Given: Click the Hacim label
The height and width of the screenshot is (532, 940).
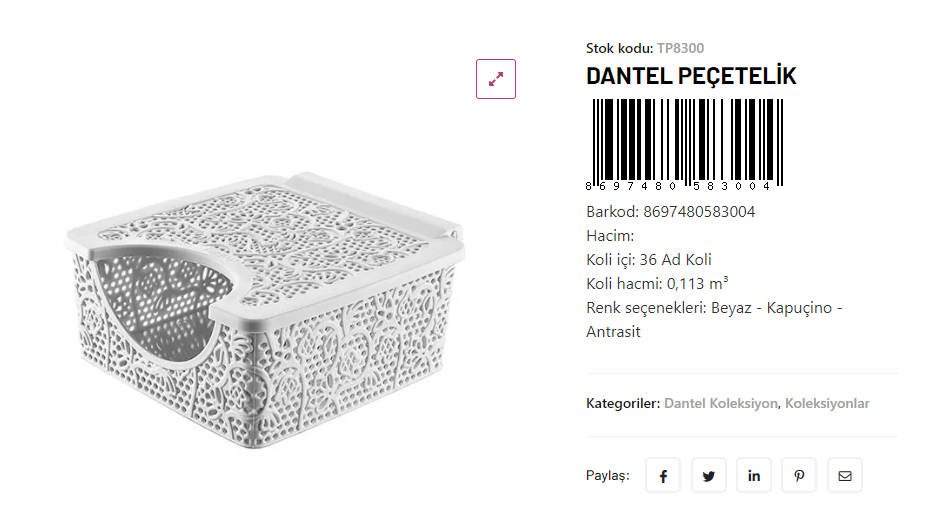Looking at the screenshot, I should click(x=610, y=236).
